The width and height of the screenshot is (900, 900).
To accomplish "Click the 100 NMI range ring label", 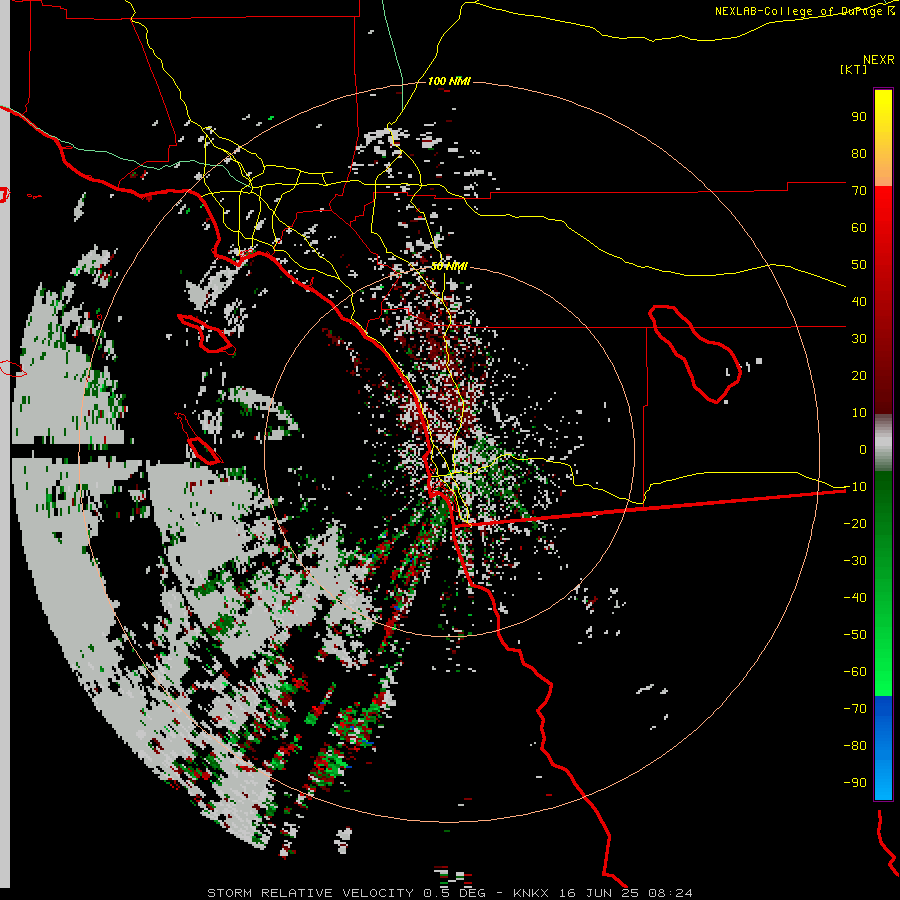I will (449, 82).
